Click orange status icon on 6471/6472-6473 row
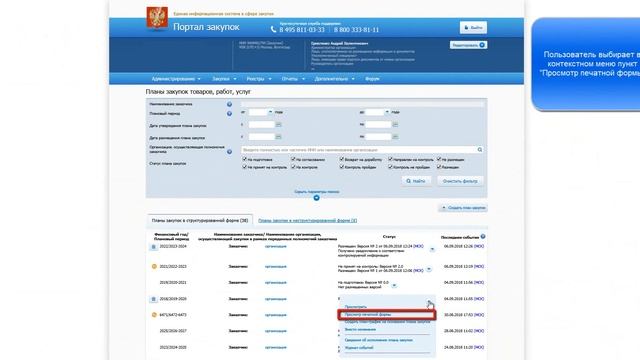Viewport: 640px width, 360px height. (x=154, y=315)
